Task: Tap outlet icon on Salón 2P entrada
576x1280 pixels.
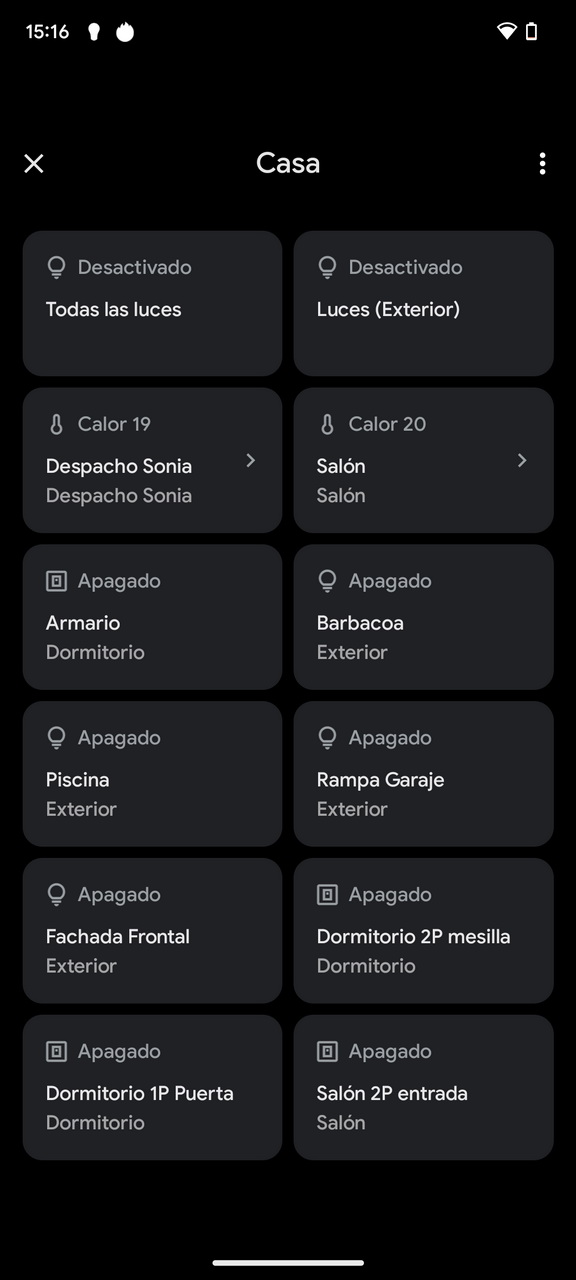Action: click(327, 1052)
